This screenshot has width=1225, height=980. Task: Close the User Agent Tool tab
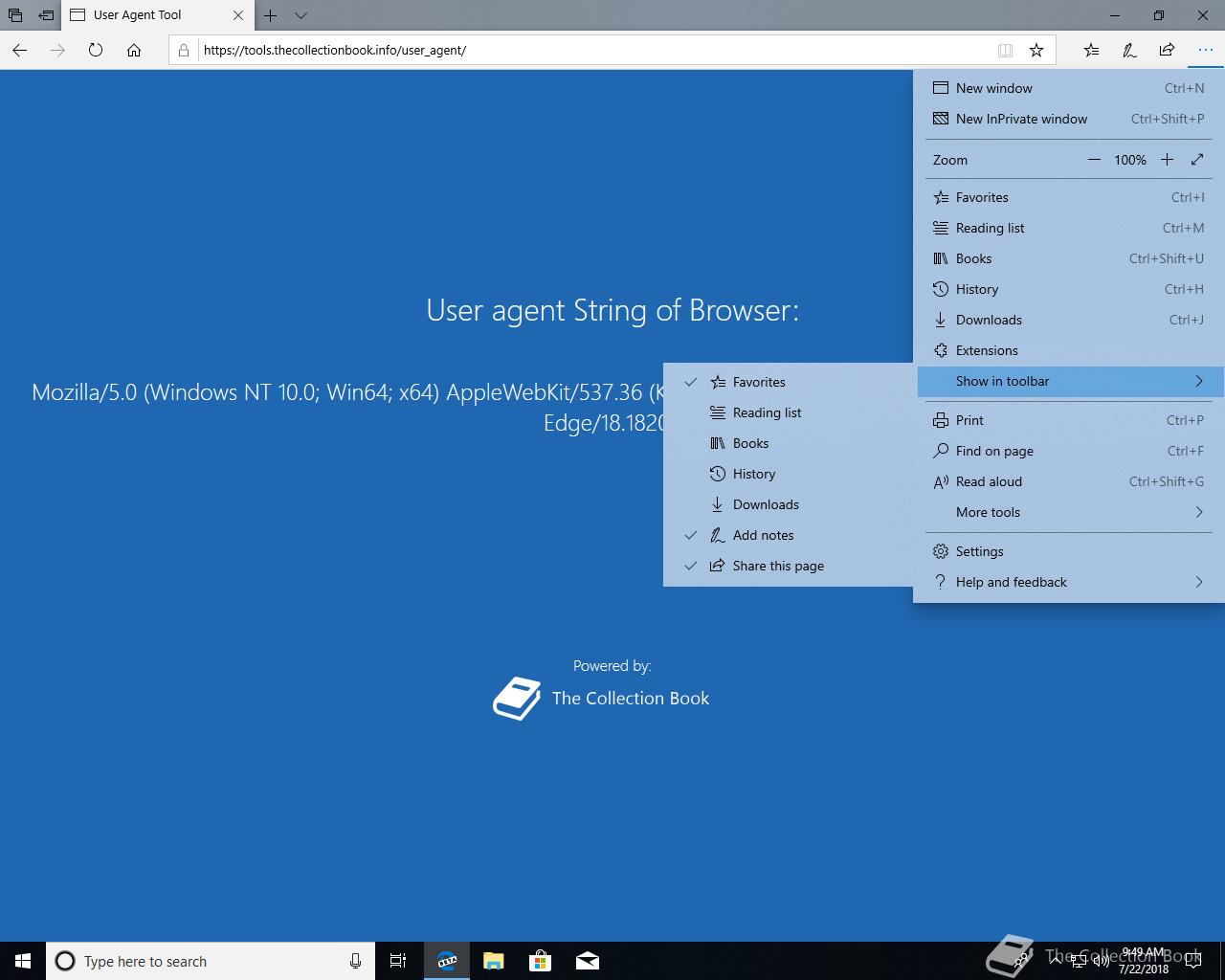(x=238, y=15)
